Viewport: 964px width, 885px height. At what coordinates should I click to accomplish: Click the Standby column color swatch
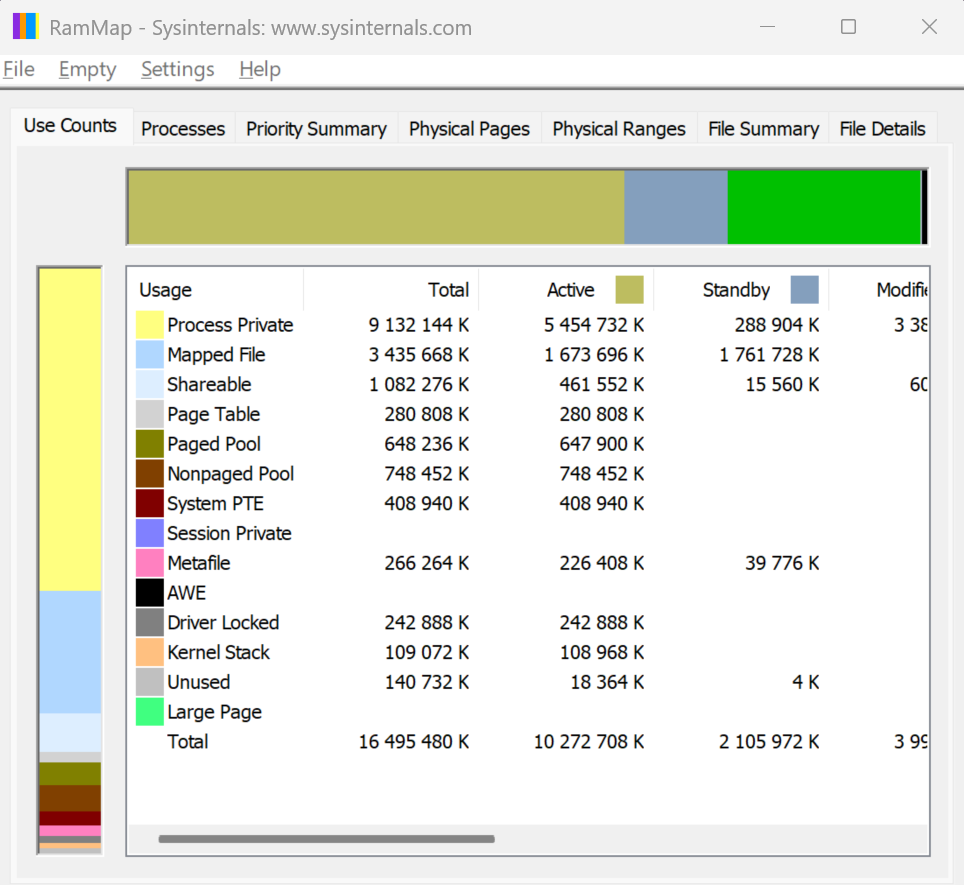(x=804, y=289)
